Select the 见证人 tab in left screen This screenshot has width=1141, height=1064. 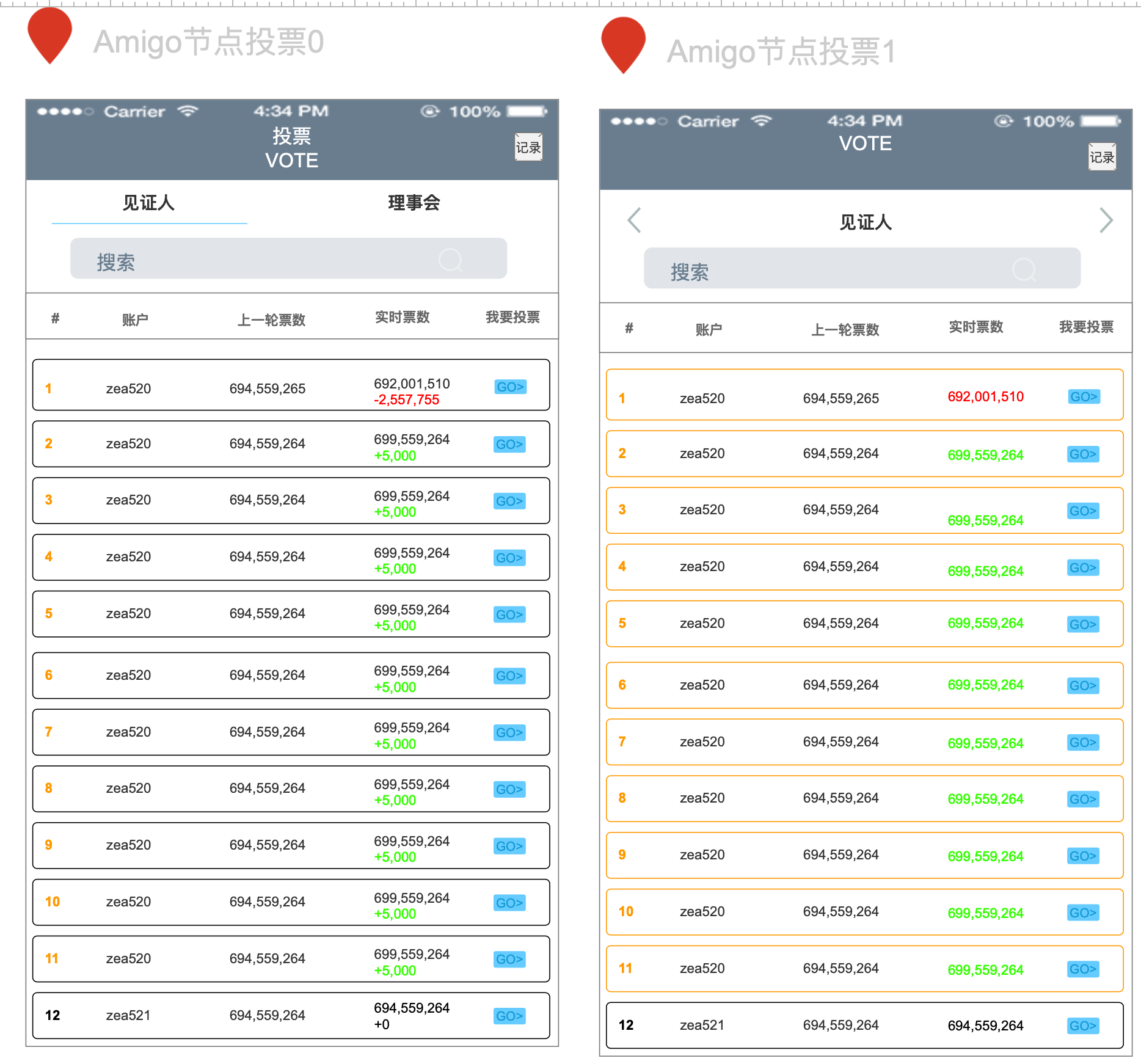[x=148, y=203]
